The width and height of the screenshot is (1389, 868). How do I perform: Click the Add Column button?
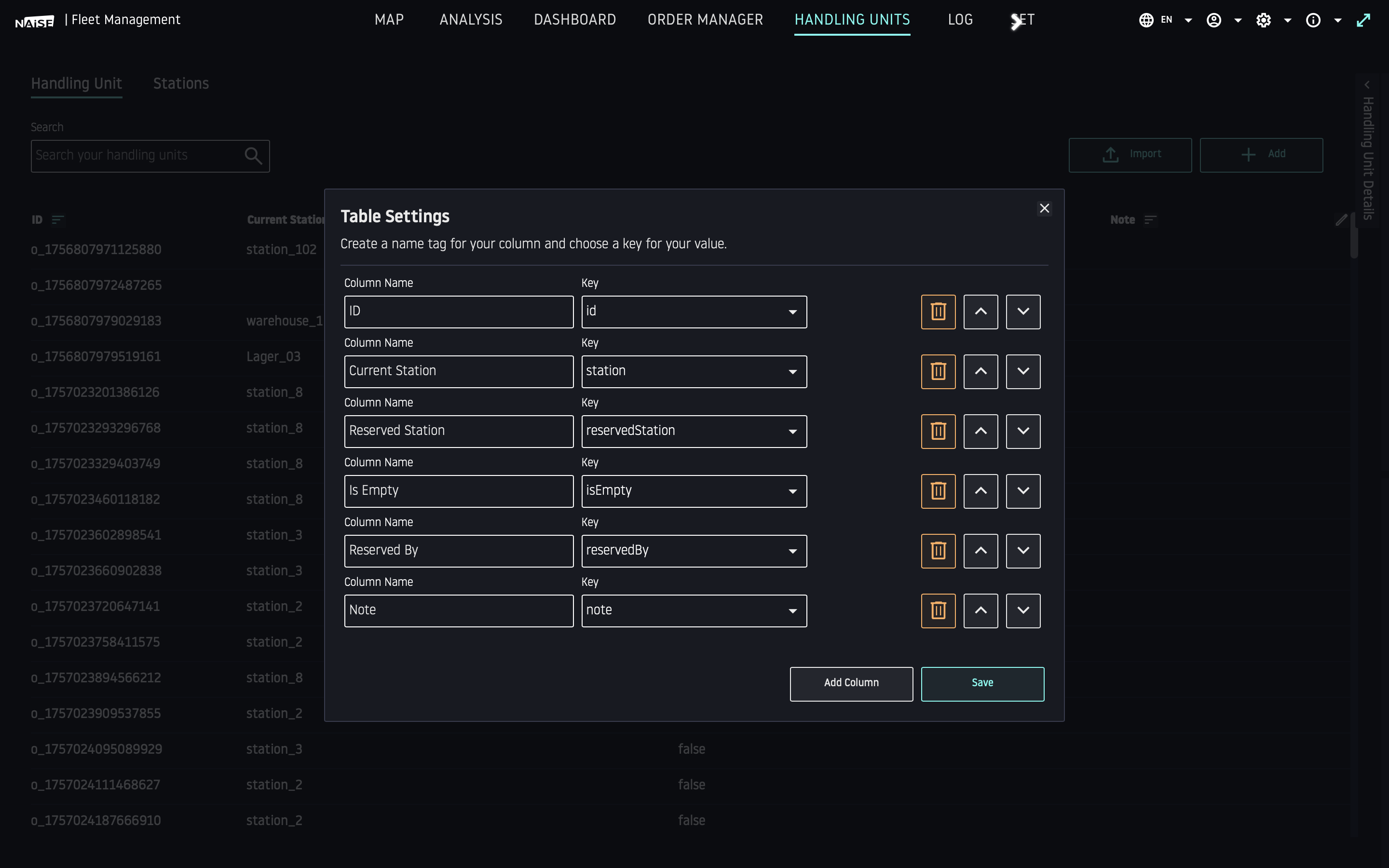(x=851, y=683)
